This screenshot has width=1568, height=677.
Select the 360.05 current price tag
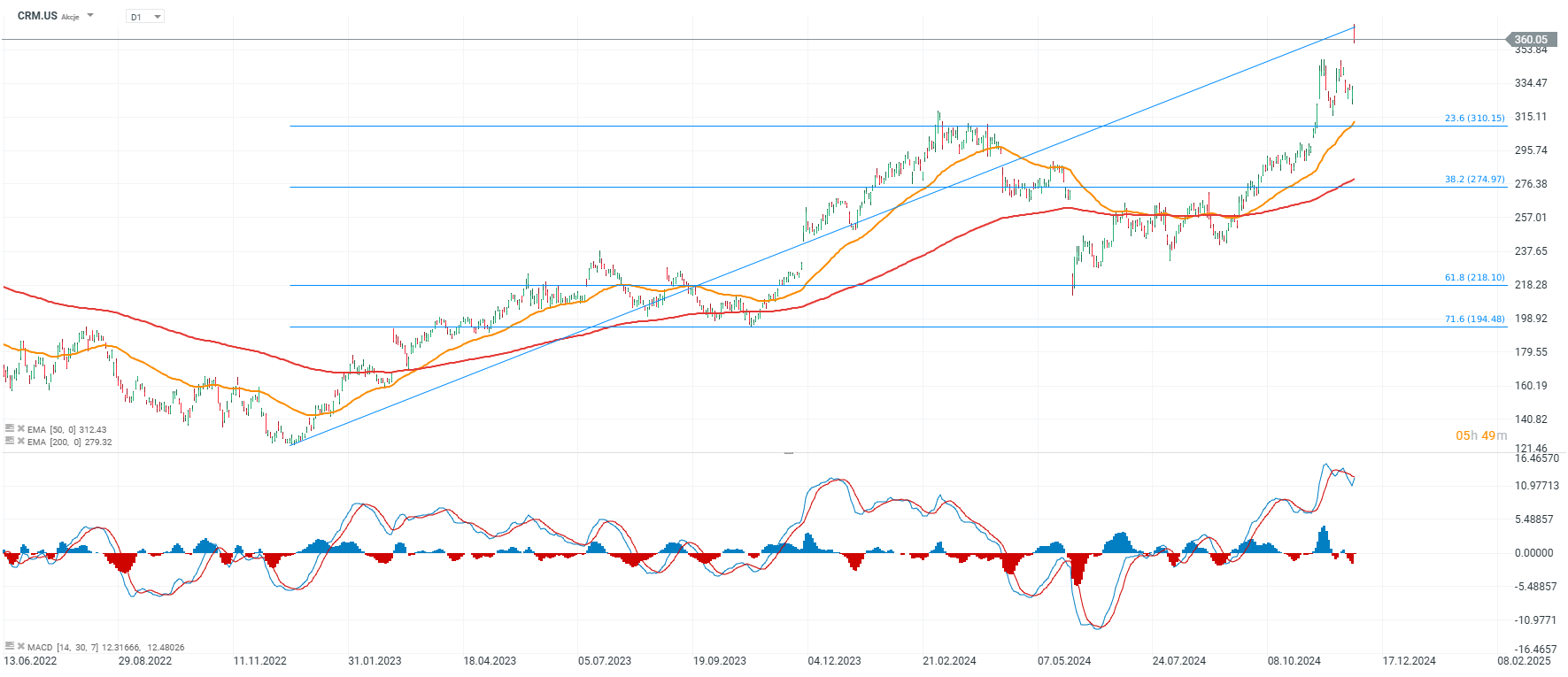pyautogui.click(x=1530, y=39)
